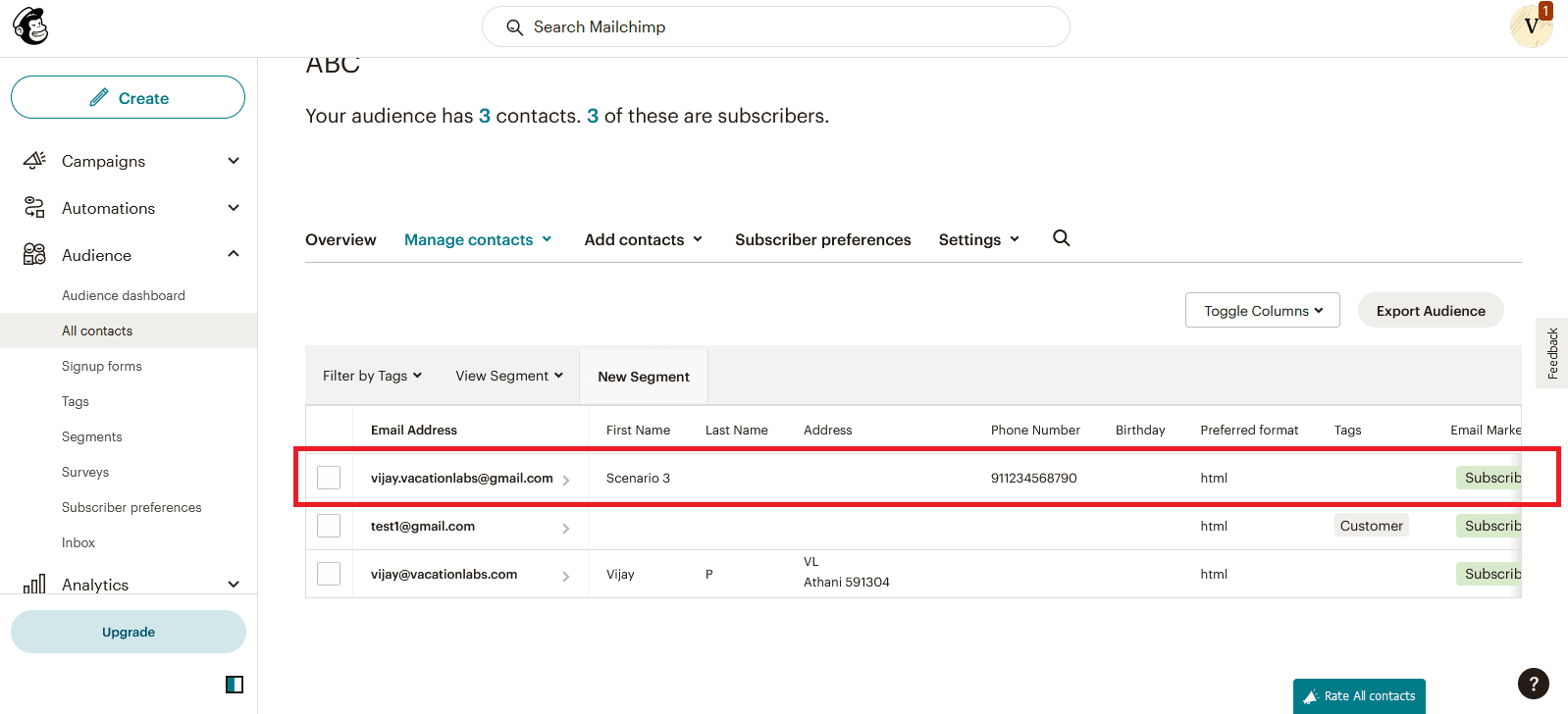Click the Export Audience button
This screenshot has height=714, width=1568.
1430,310
